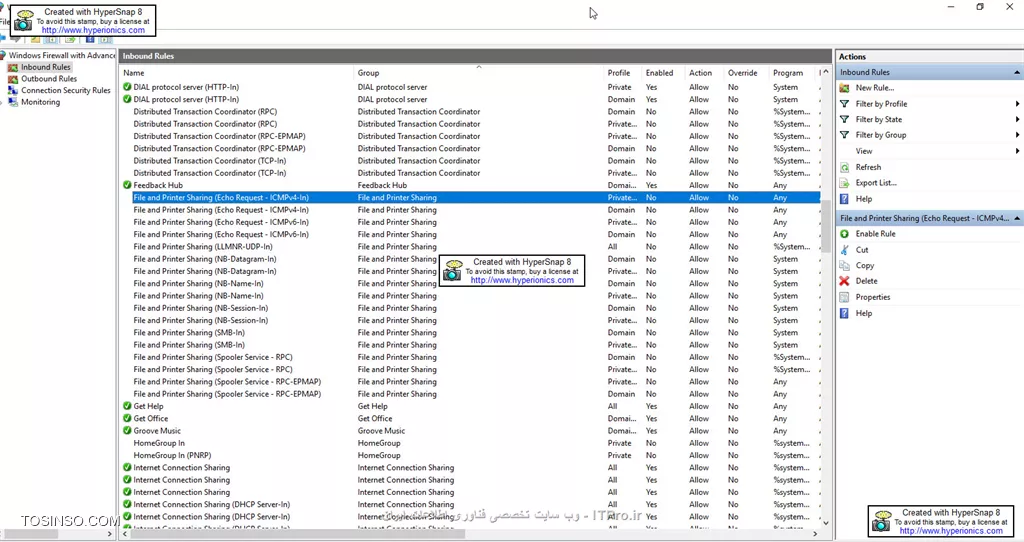1024x542 pixels.
Task: Click green check icon of Get Help rule
Action: click(127, 406)
